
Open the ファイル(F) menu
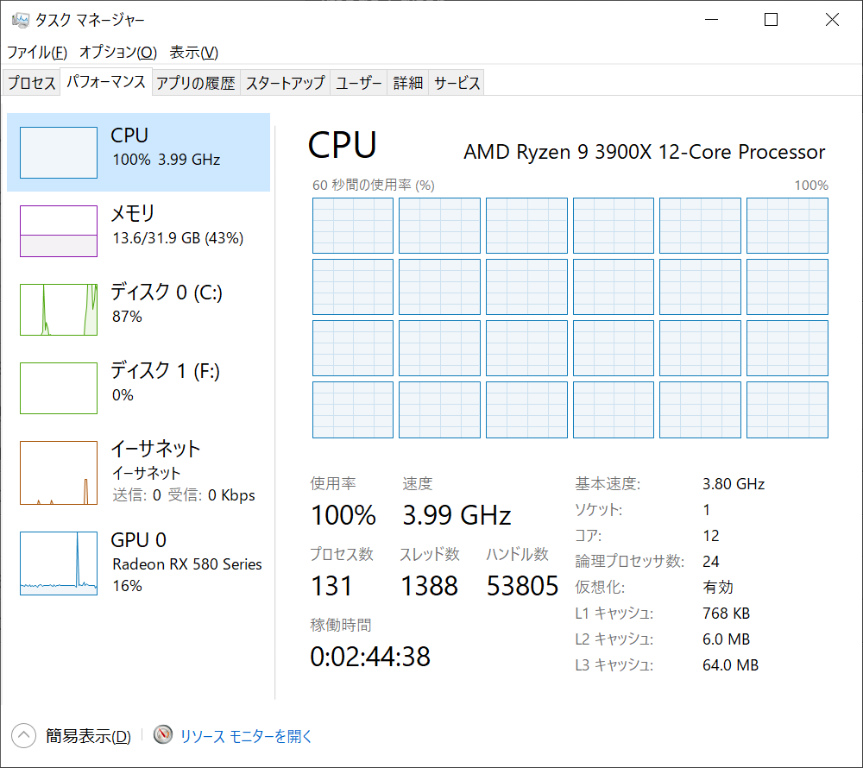click(x=37, y=52)
